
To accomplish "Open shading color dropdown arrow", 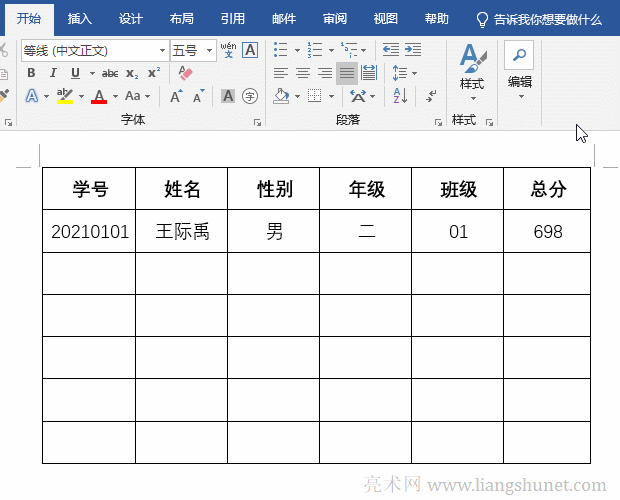I will coord(297,96).
